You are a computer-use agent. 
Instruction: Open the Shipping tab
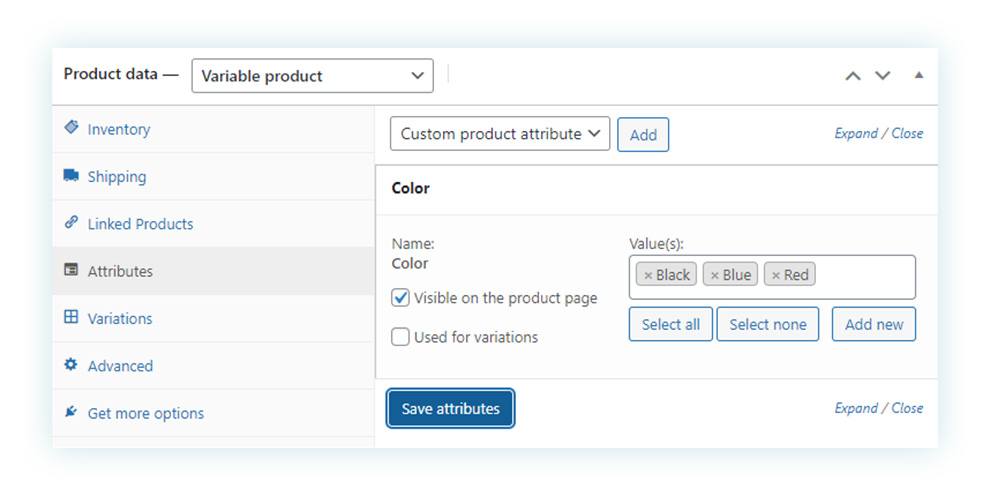pos(213,177)
